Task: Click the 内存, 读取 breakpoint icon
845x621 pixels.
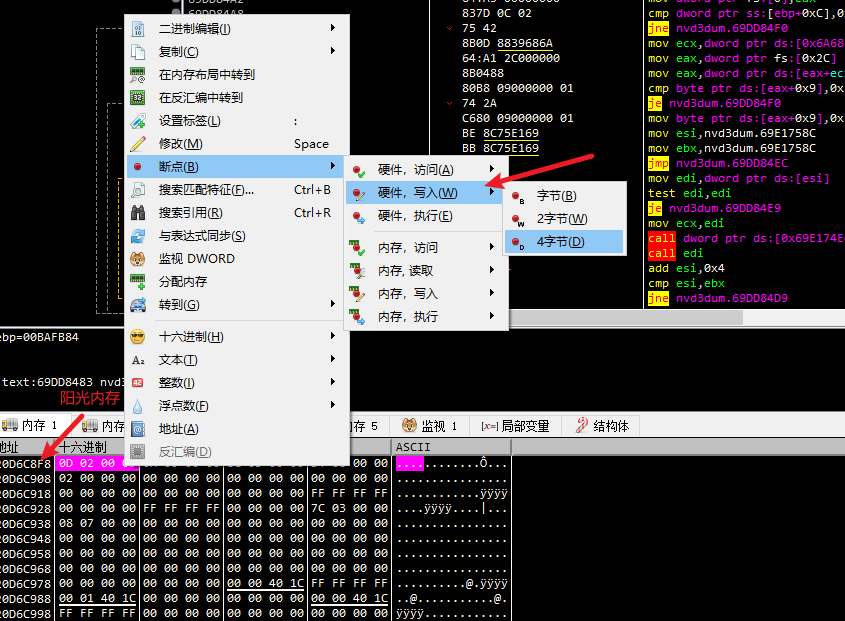Action: click(x=357, y=271)
